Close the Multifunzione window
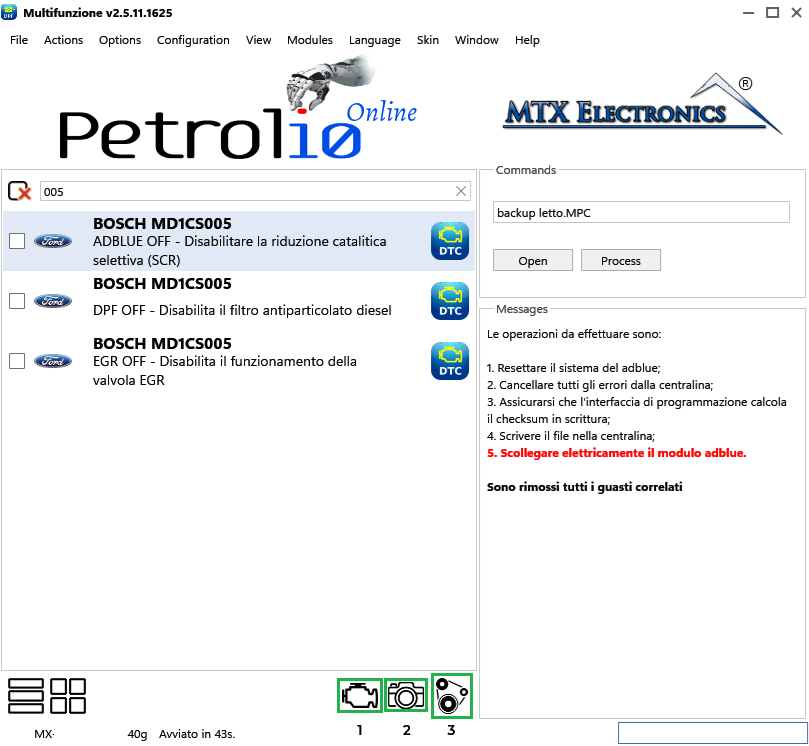The image size is (809, 746). pyautogui.click(x=797, y=13)
